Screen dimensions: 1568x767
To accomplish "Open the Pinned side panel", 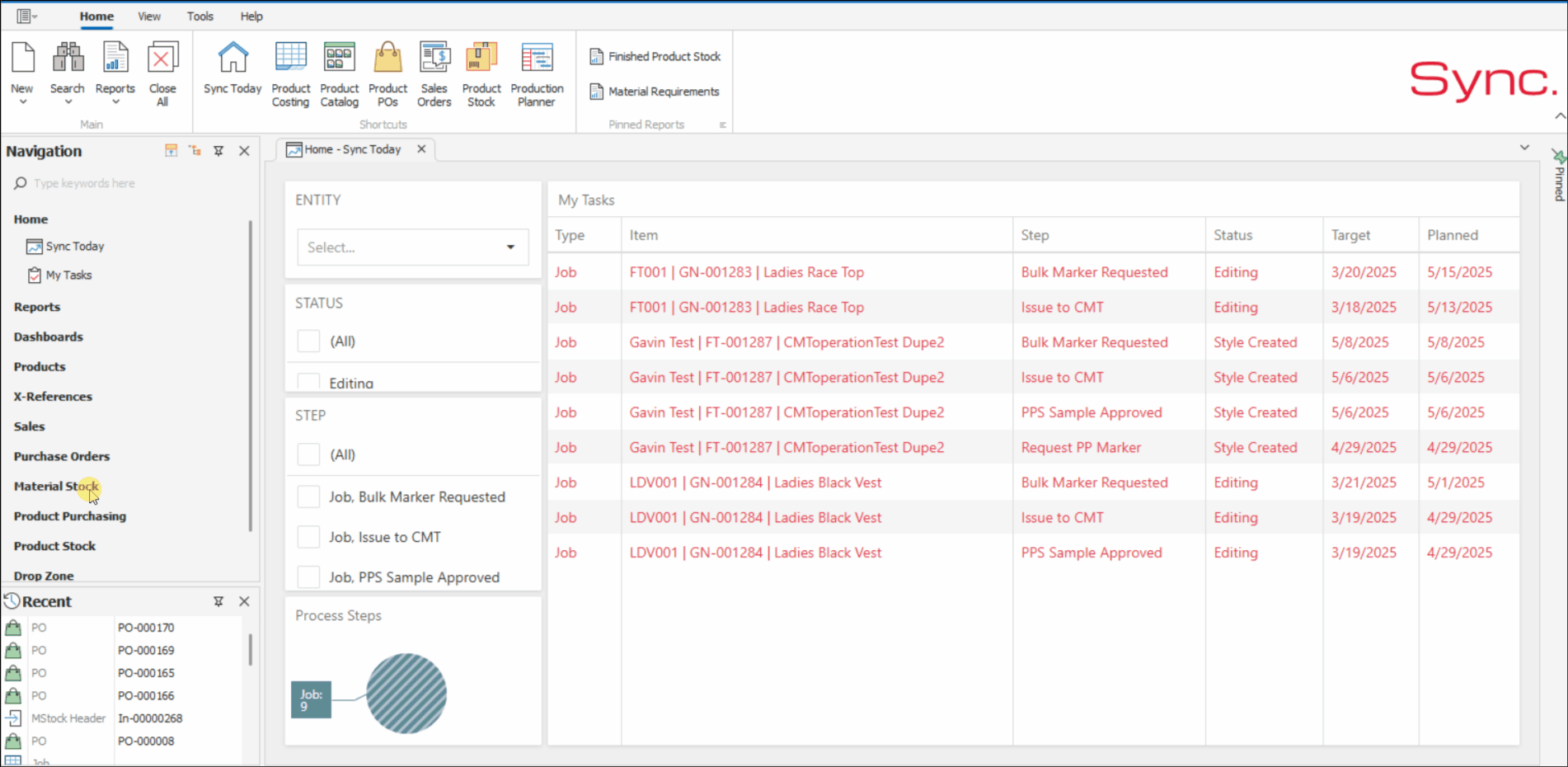I will (x=1558, y=176).
